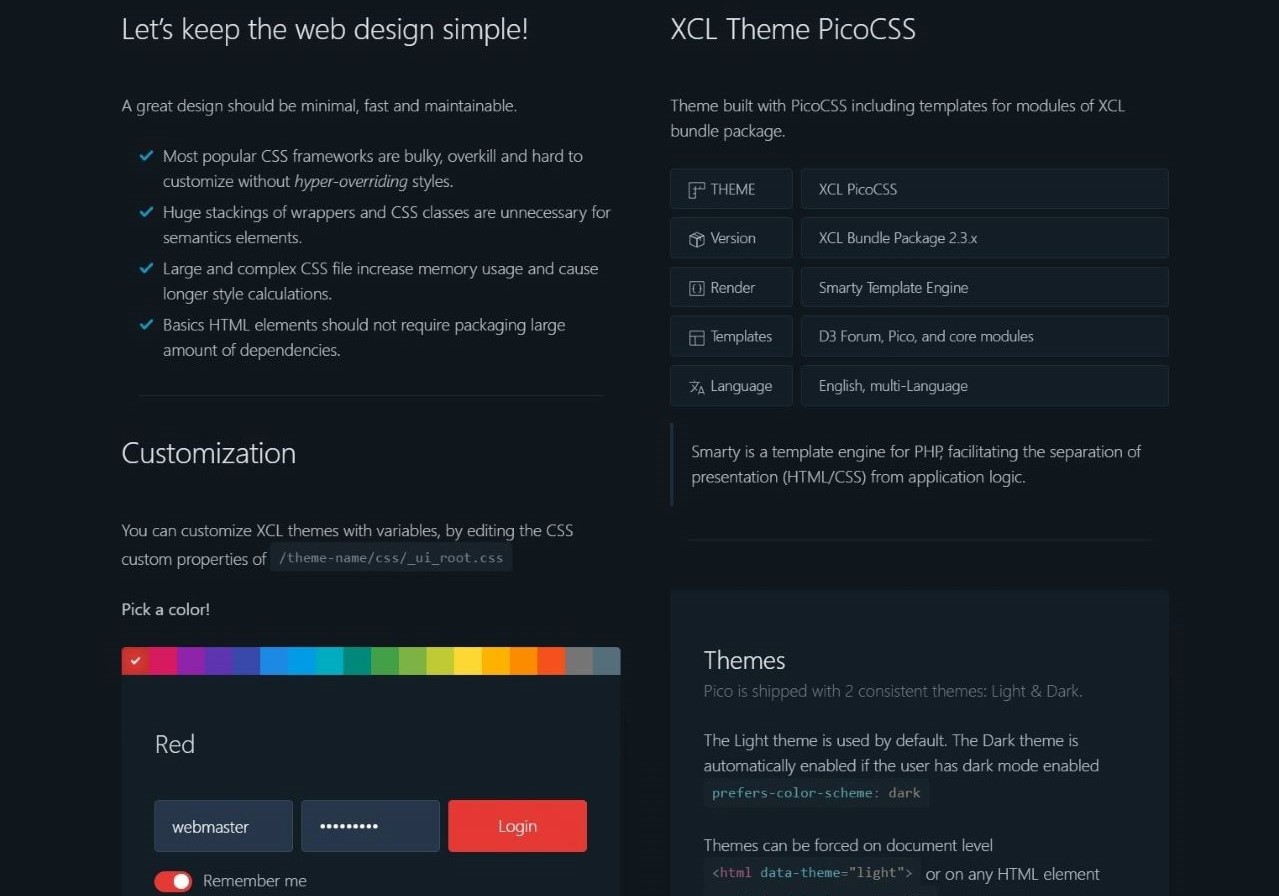Viewport: 1279px width, 896px height.
Task: Click the Render braces icon
Action: pyautogui.click(x=697, y=288)
